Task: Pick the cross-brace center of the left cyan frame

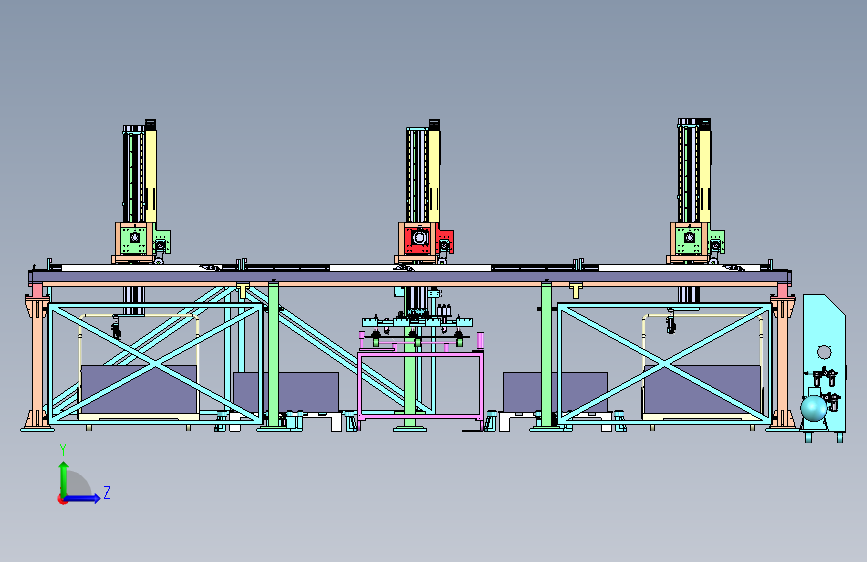Action: click(154, 363)
